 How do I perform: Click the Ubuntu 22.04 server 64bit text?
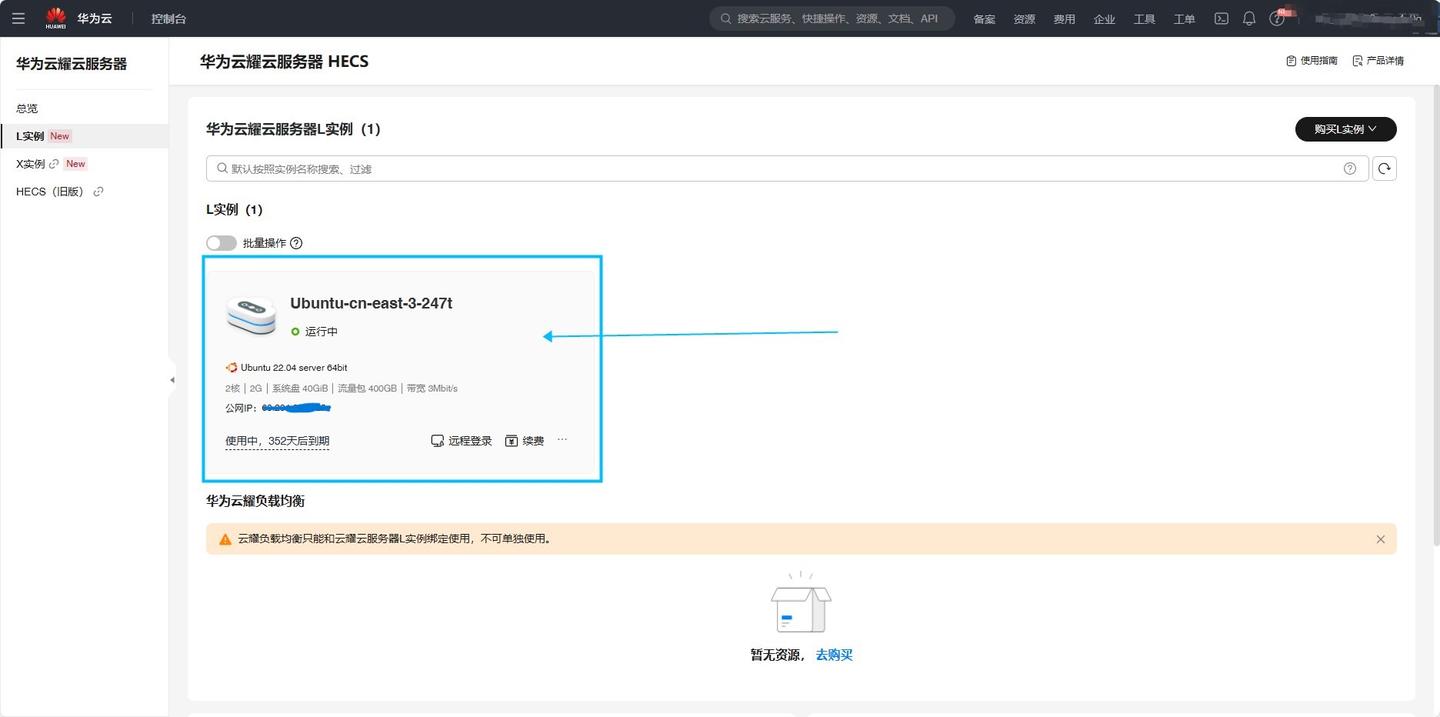[294, 368]
